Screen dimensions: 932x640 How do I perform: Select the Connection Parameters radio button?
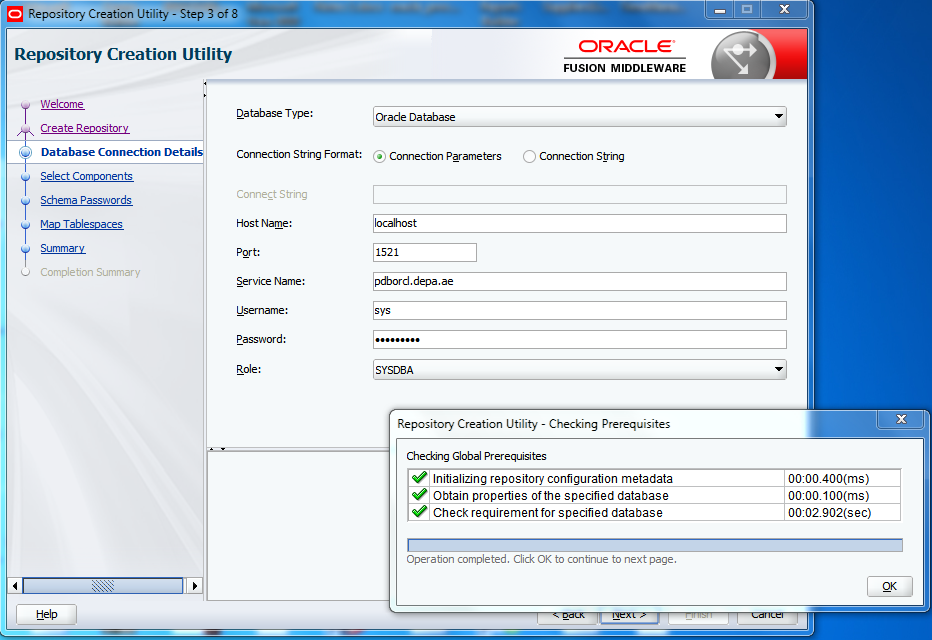pos(379,156)
